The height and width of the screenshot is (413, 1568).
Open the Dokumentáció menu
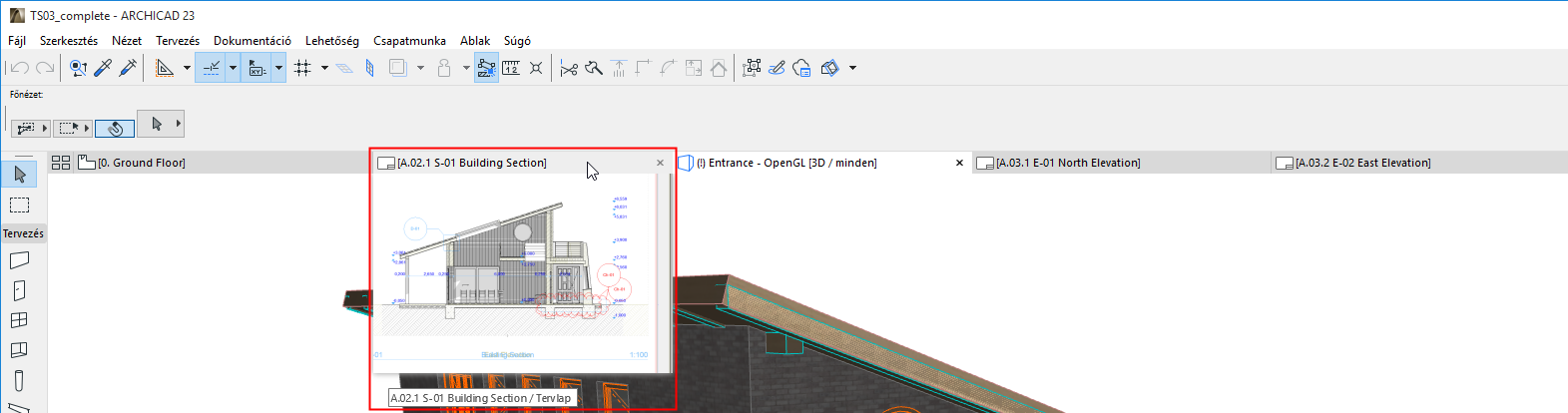253,41
